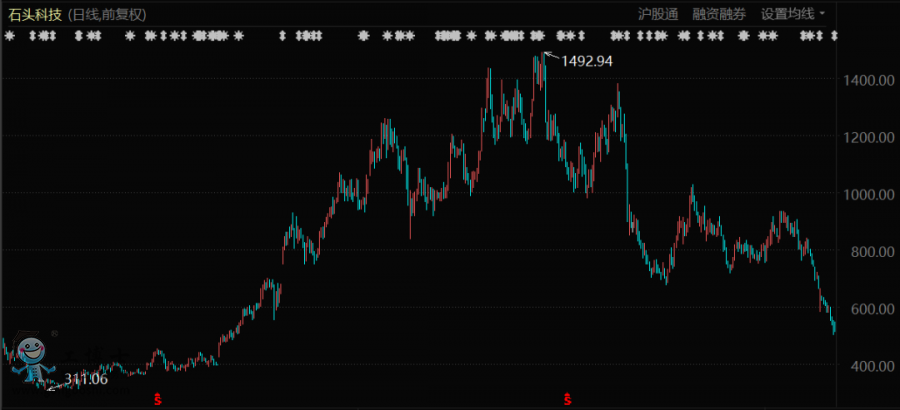Click the 1000.00 price axis label
The height and width of the screenshot is (410, 900).
click(863, 195)
